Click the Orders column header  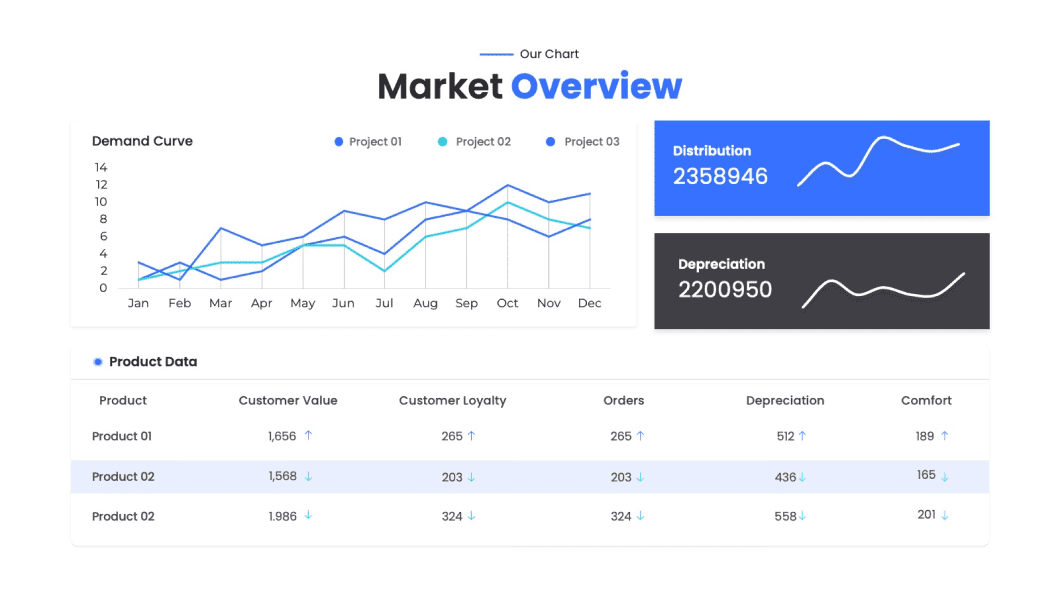click(623, 401)
